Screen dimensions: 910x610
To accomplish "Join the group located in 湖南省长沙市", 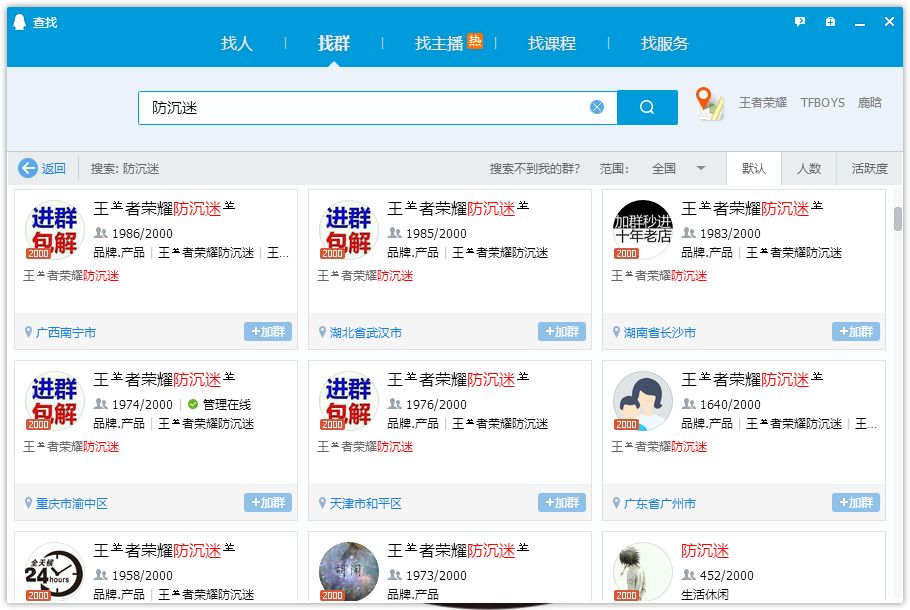I will (856, 331).
